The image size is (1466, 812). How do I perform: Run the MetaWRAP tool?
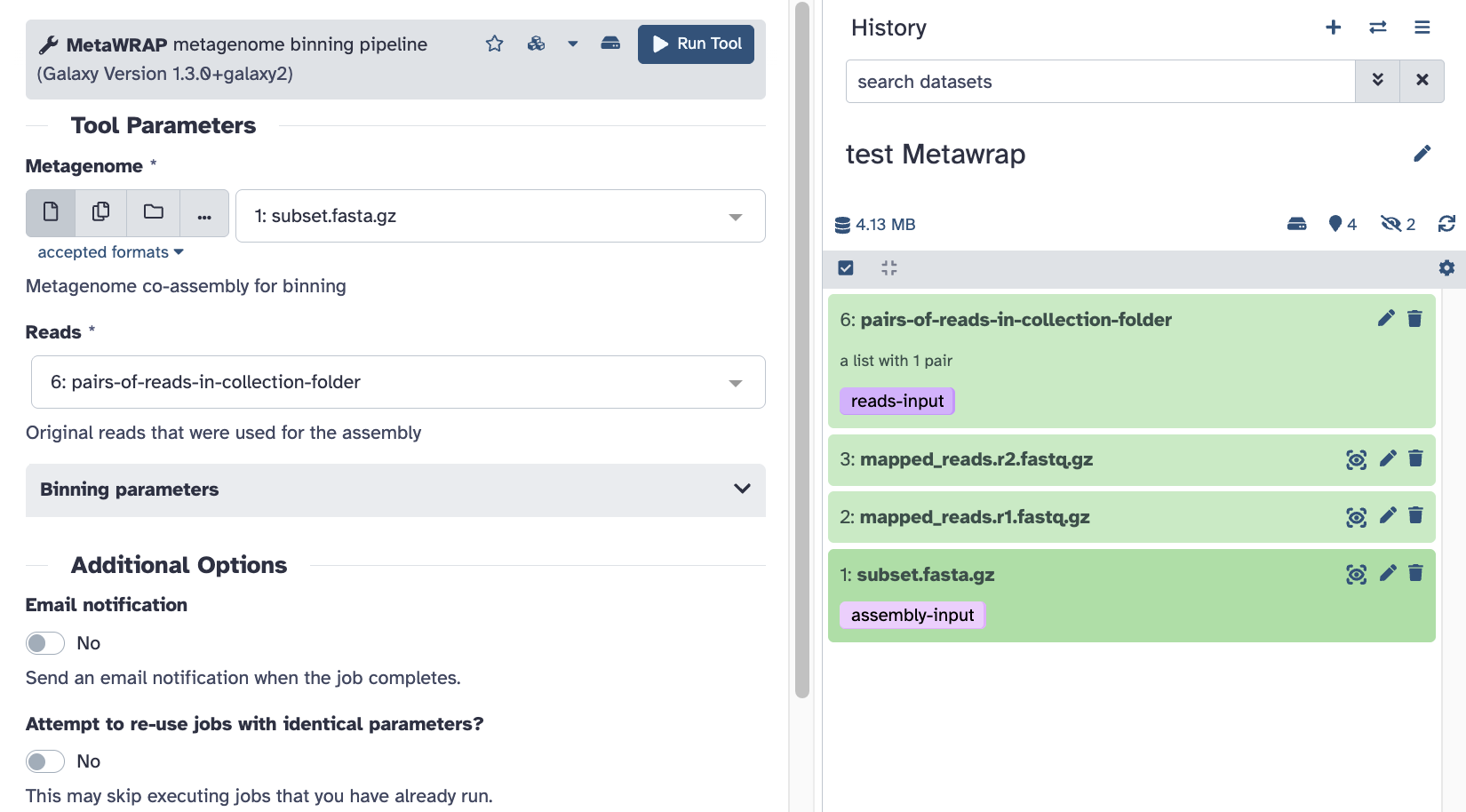(696, 44)
